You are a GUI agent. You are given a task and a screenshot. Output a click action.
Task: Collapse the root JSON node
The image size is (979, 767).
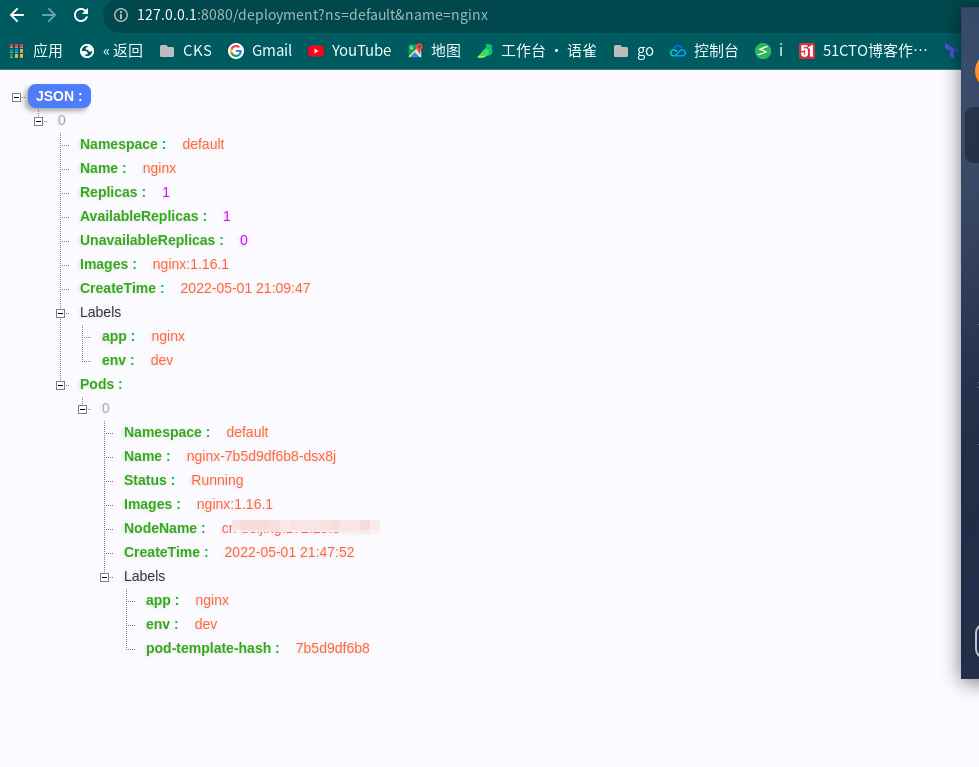[17, 97]
